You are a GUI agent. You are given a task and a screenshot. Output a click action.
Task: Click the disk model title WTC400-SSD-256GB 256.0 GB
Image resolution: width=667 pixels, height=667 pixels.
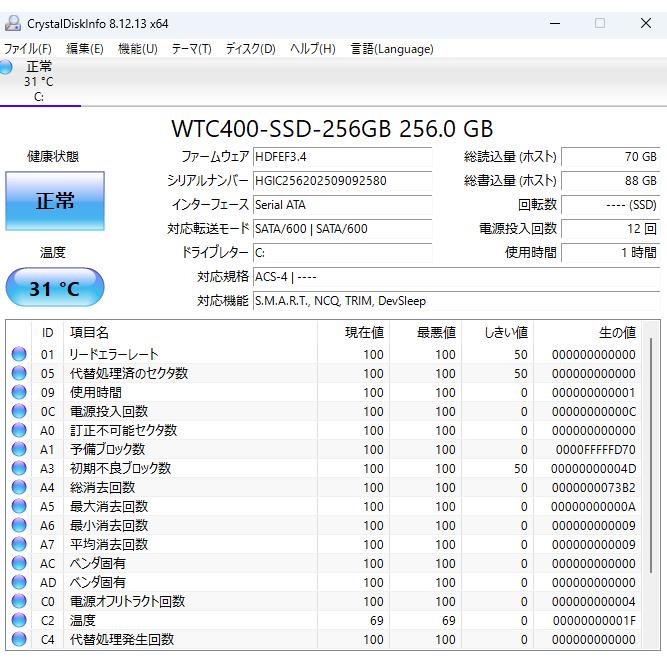[x=332, y=128]
